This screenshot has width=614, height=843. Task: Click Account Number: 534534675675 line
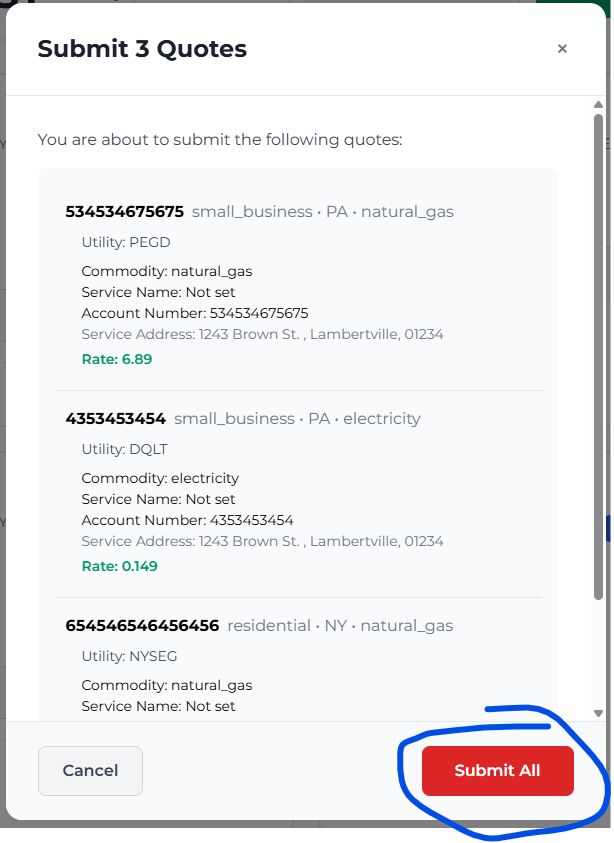(x=195, y=313)
